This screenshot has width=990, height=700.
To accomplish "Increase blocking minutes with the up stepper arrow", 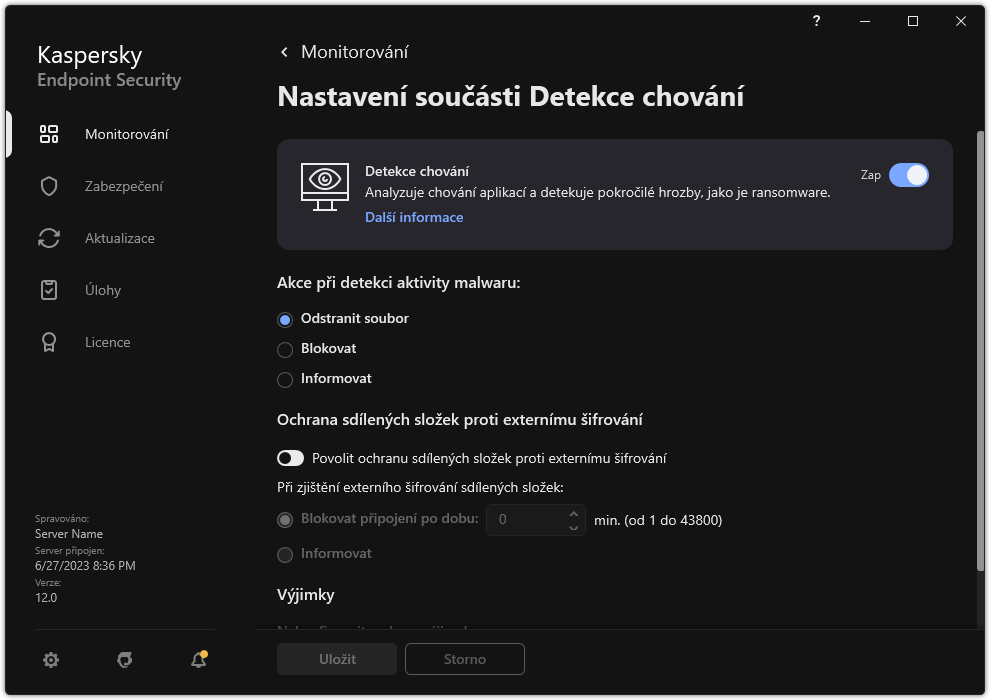I will point(572,513).
